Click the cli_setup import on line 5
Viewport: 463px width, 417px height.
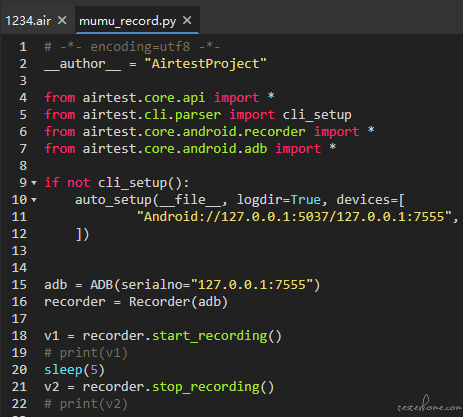pyautogui.click(x=317, y=115)
